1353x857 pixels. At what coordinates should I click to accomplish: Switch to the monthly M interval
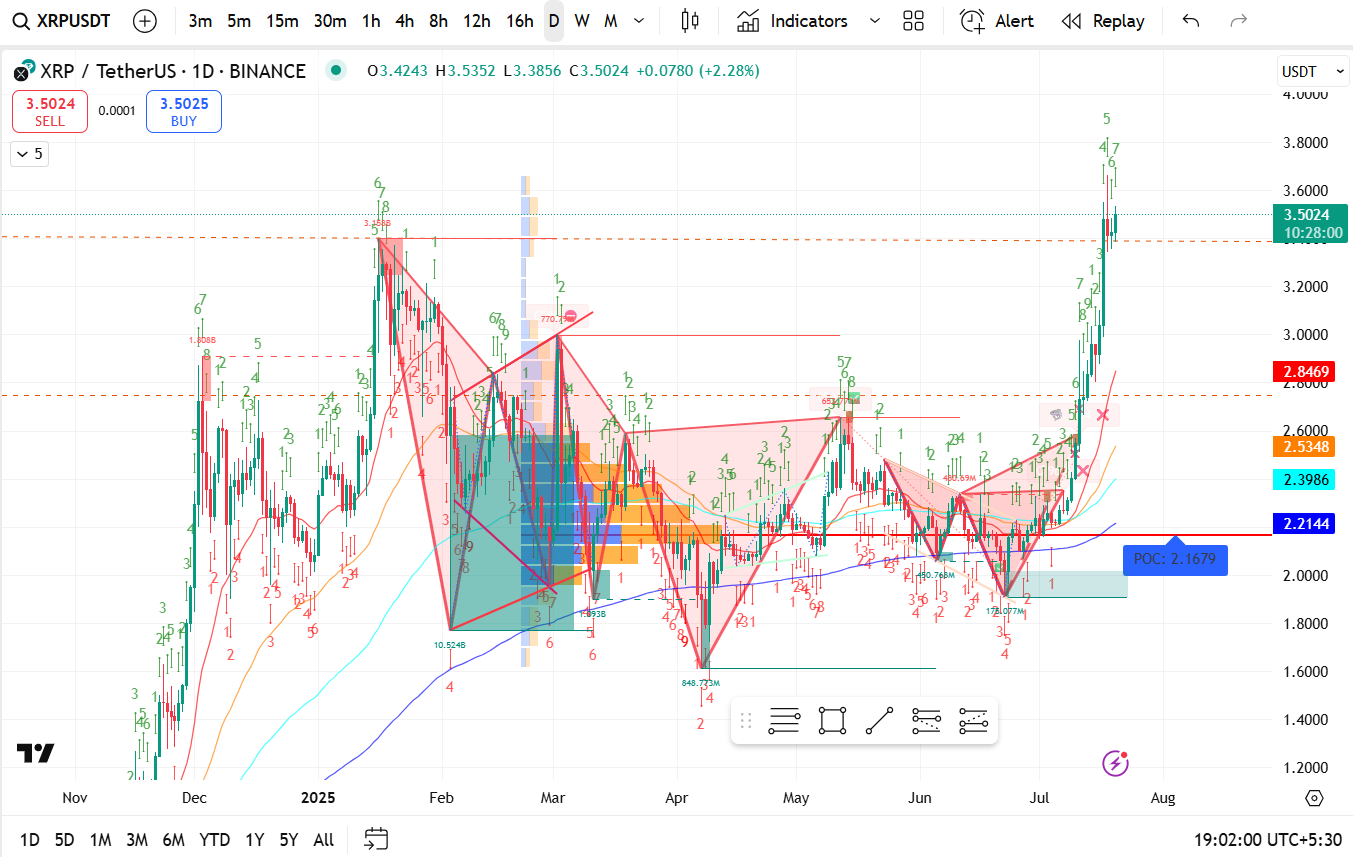point(610,21)
